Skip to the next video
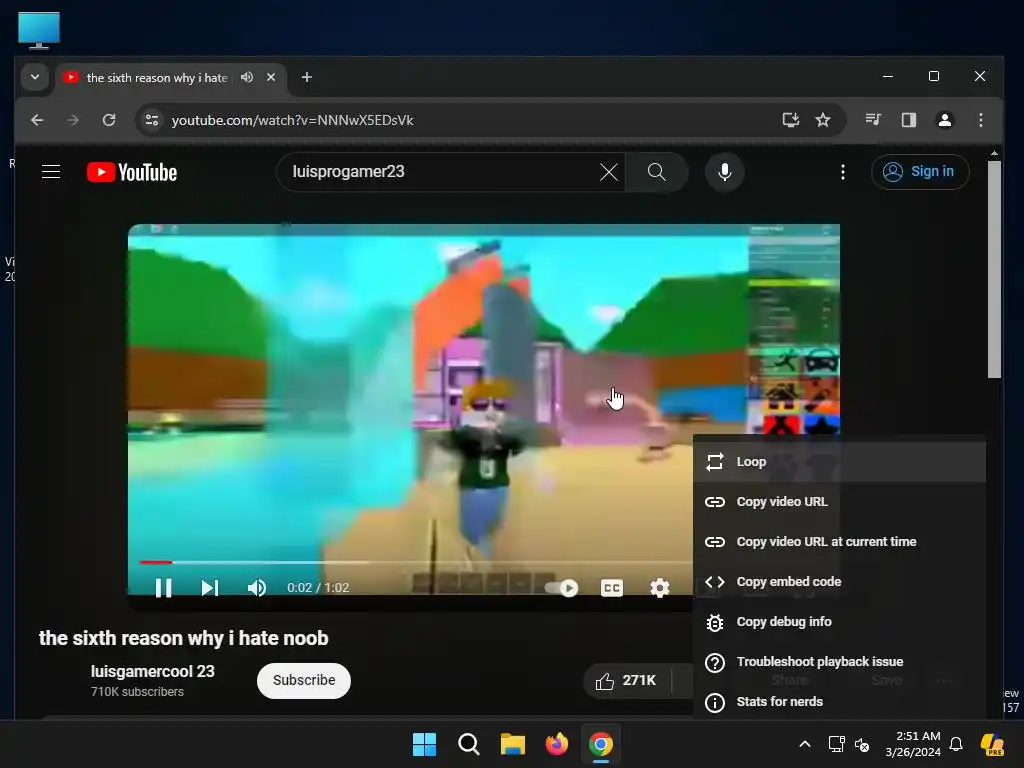The image size is (1024, 768). pos(210,588)
